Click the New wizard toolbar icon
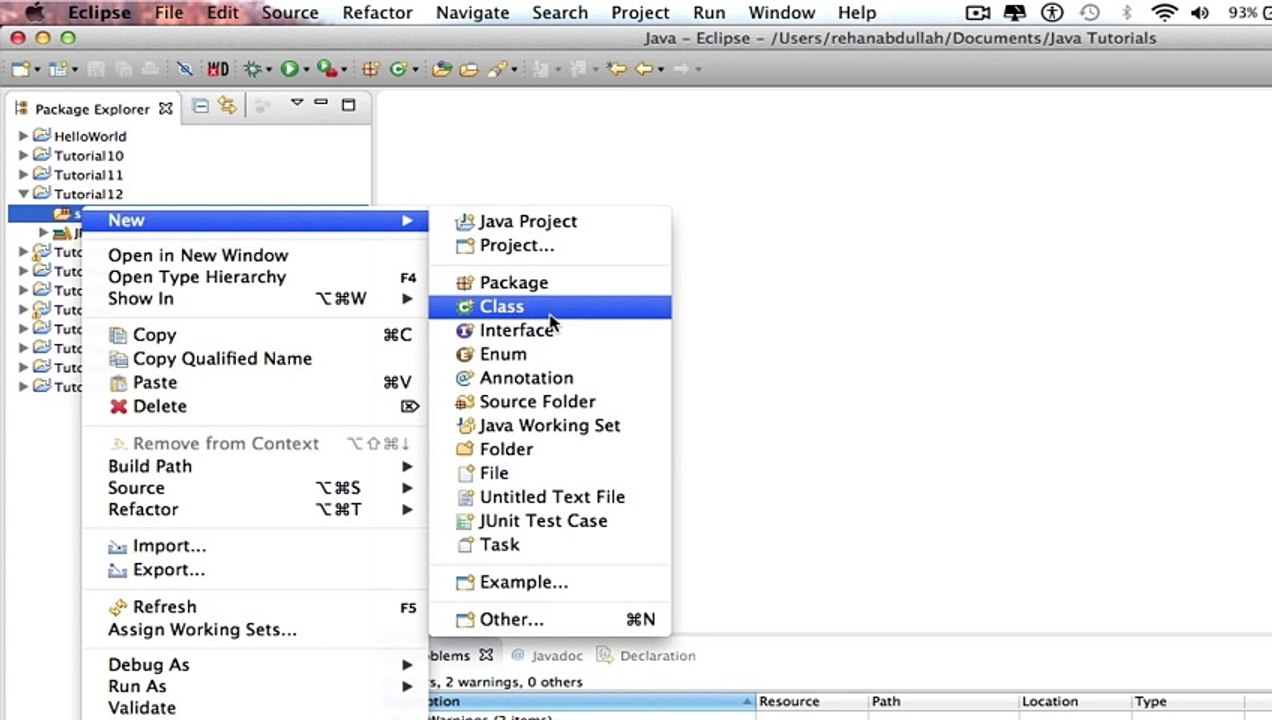The width and height of the screenshot is (1272, 720). point(19,69)
